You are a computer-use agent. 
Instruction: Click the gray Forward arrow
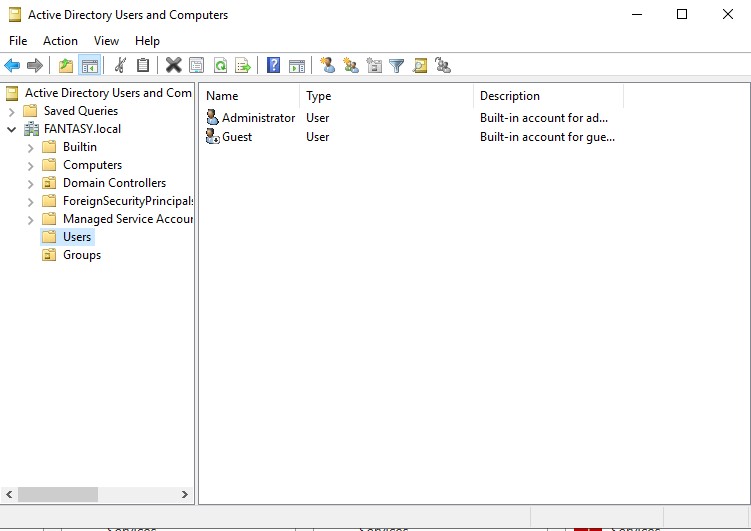click(x=34, y=65)
